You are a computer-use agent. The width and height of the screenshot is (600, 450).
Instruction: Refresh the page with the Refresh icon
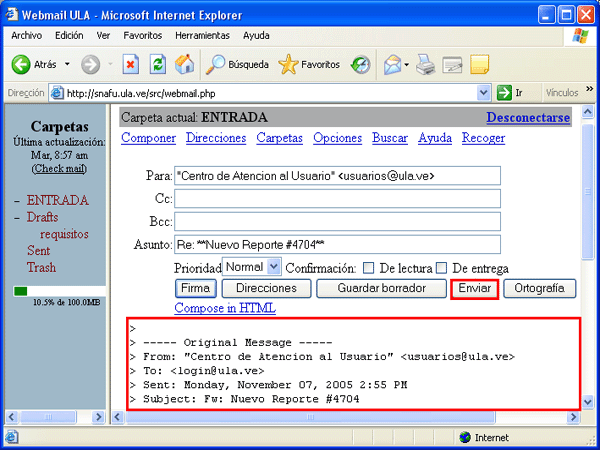pos(157,64)
